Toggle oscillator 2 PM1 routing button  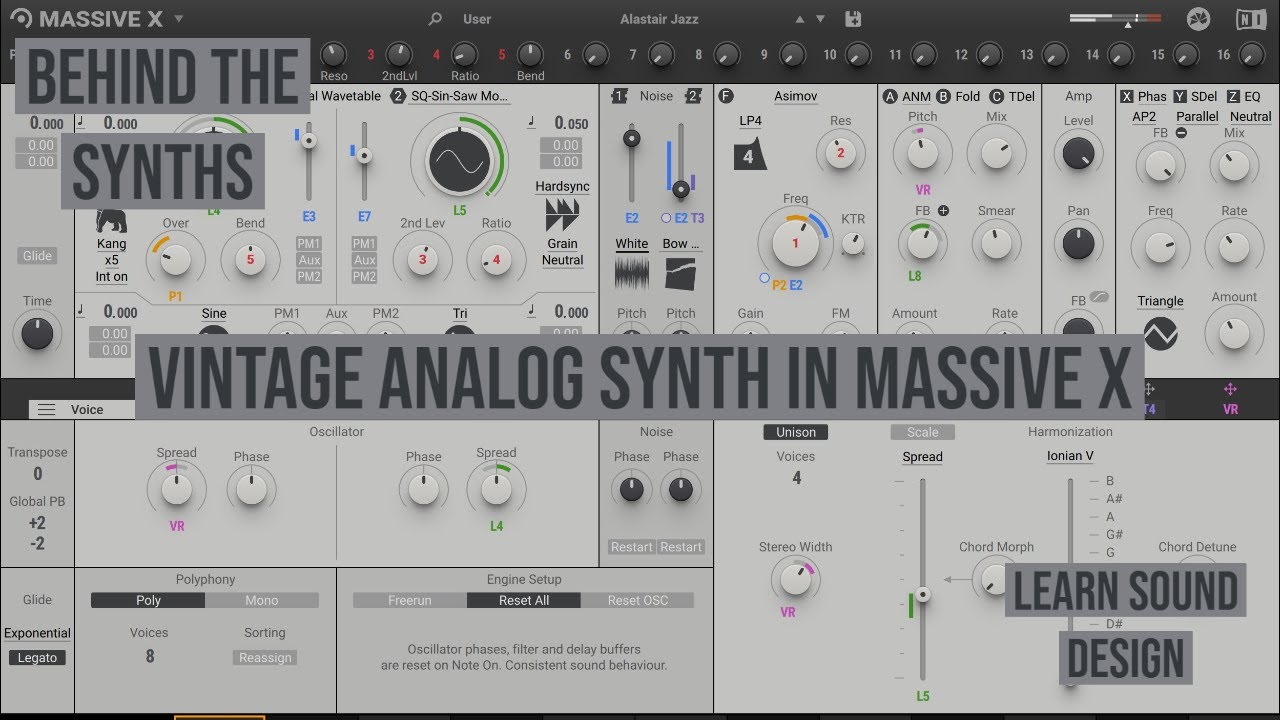point(364,243)
